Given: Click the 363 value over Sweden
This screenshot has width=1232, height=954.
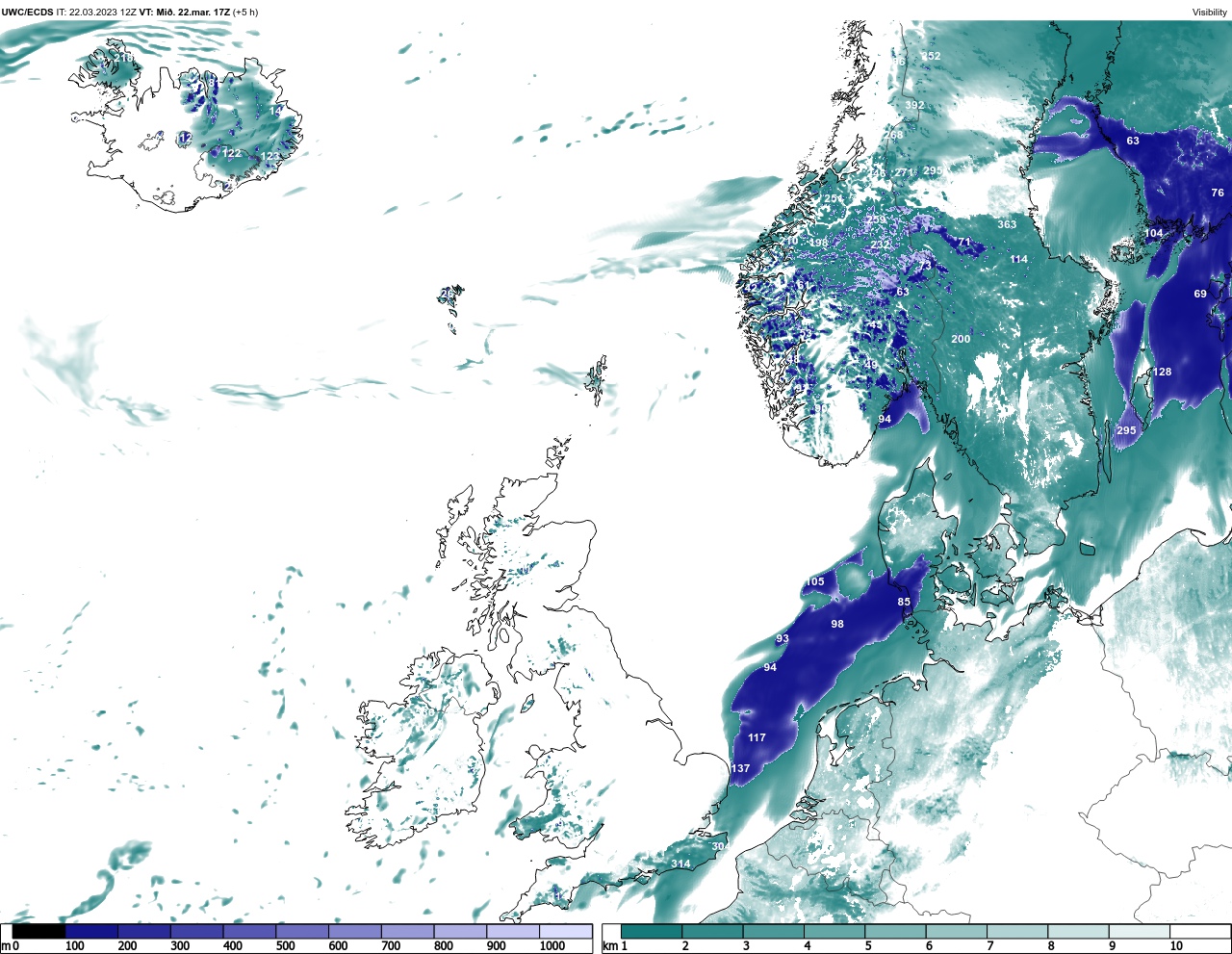Looking at the screenshot, I should pos(1007,224).
